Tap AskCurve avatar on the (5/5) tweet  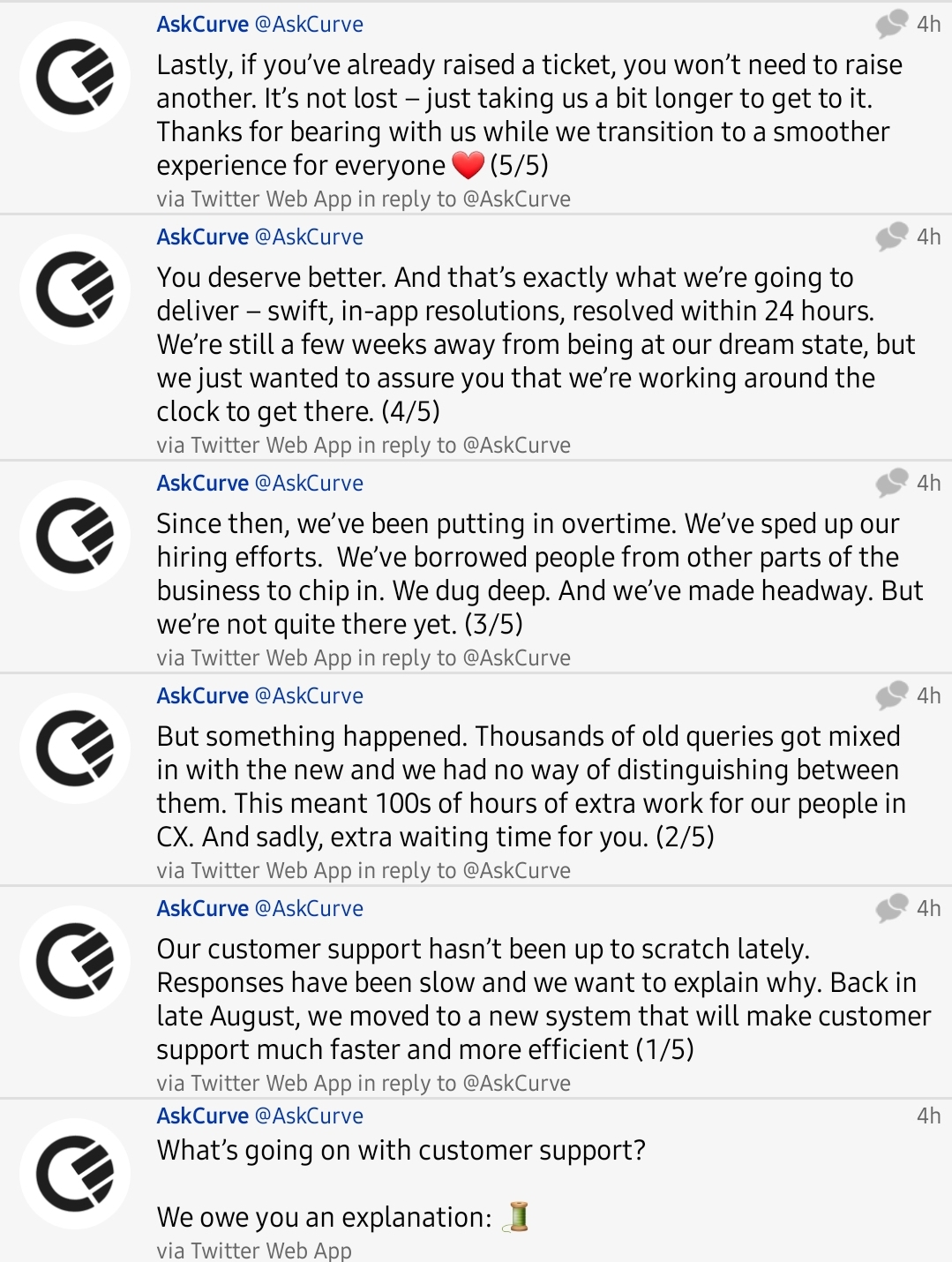(75, 77)
